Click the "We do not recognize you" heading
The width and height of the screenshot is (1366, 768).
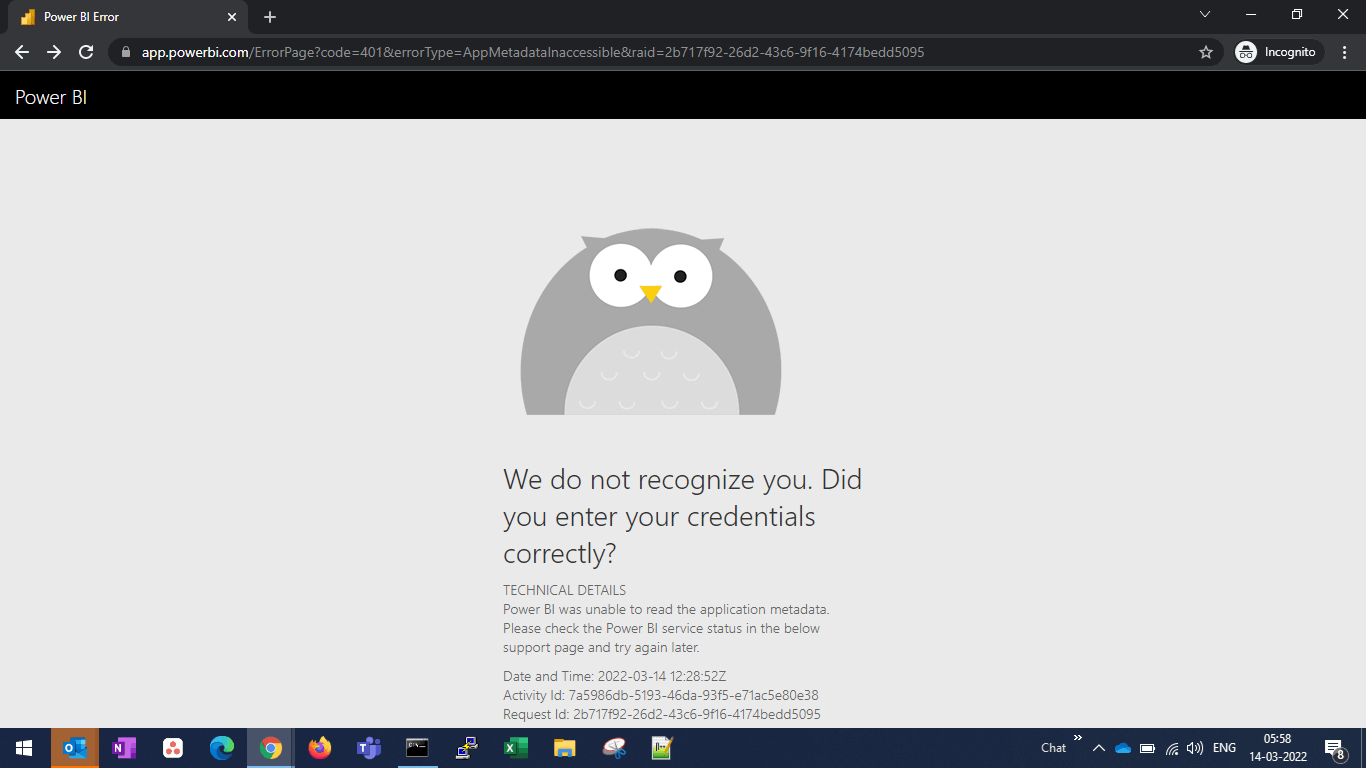682,516
